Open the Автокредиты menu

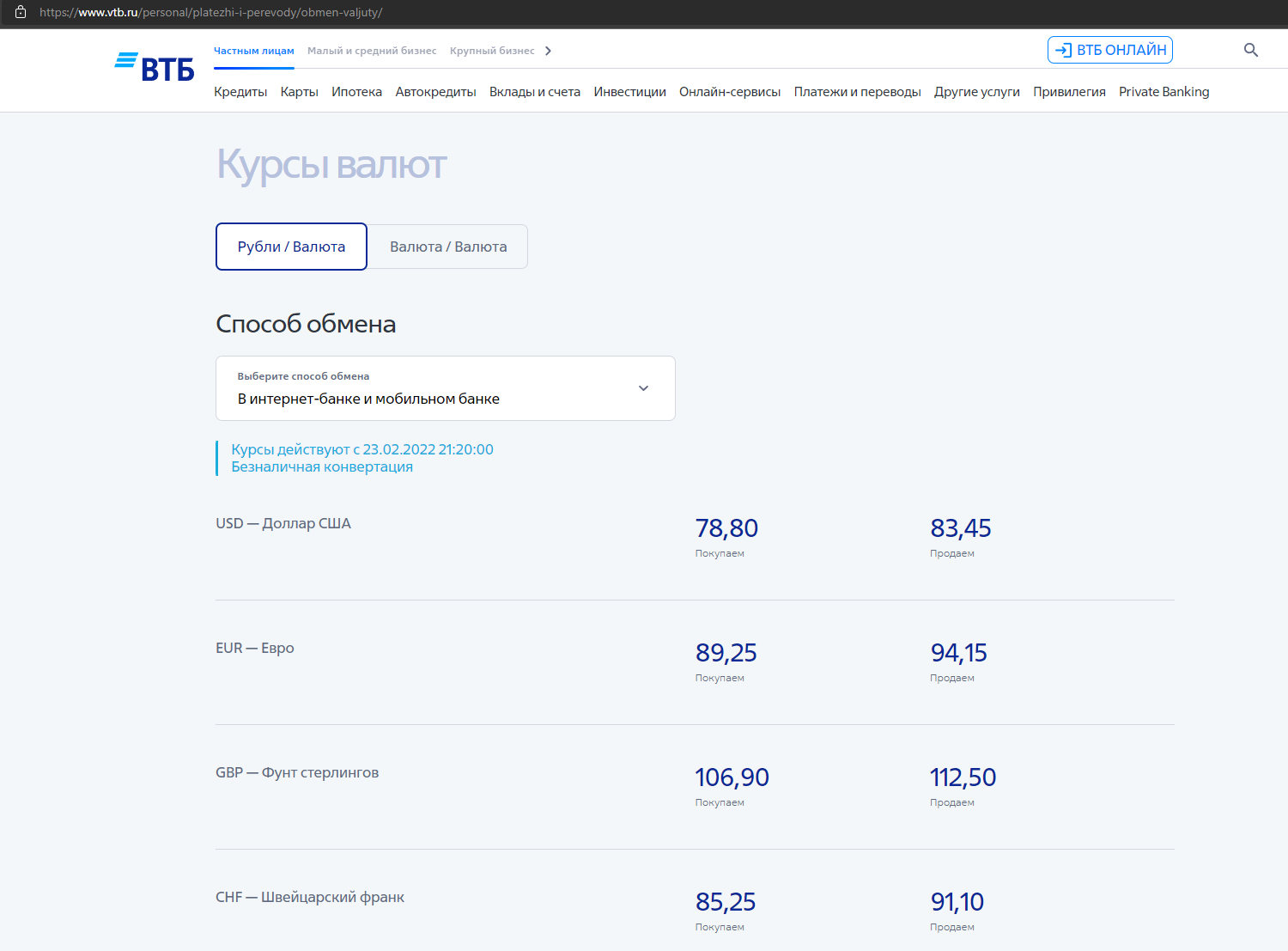(x=435, y=92)
